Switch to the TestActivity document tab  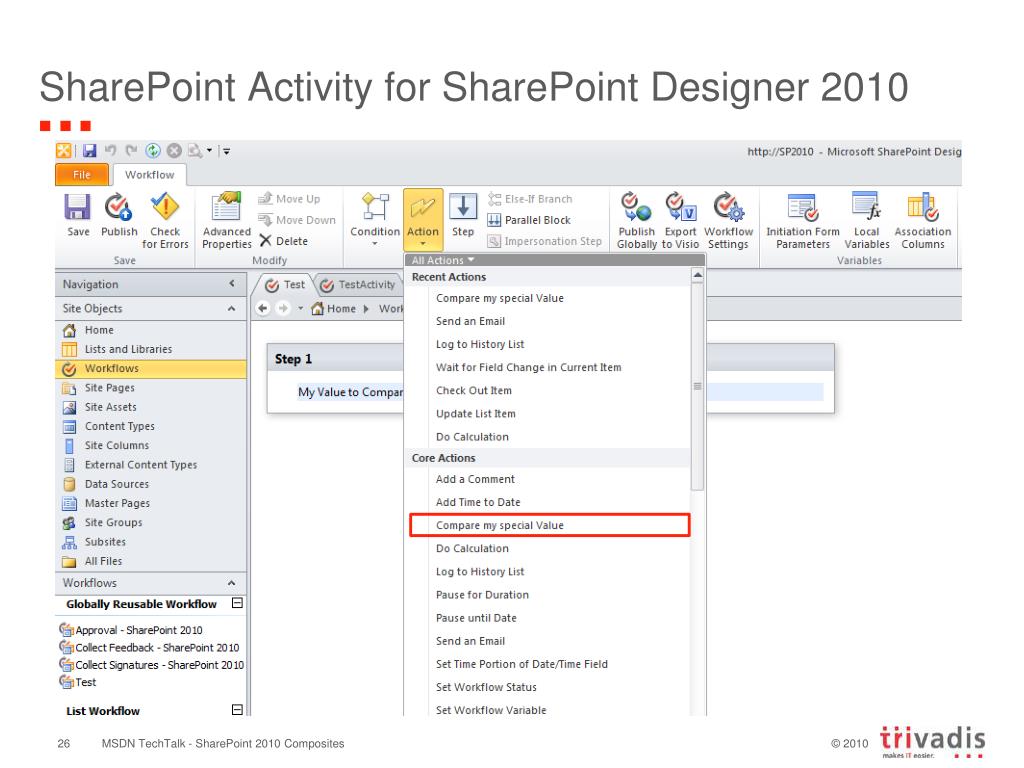(358, 285)
